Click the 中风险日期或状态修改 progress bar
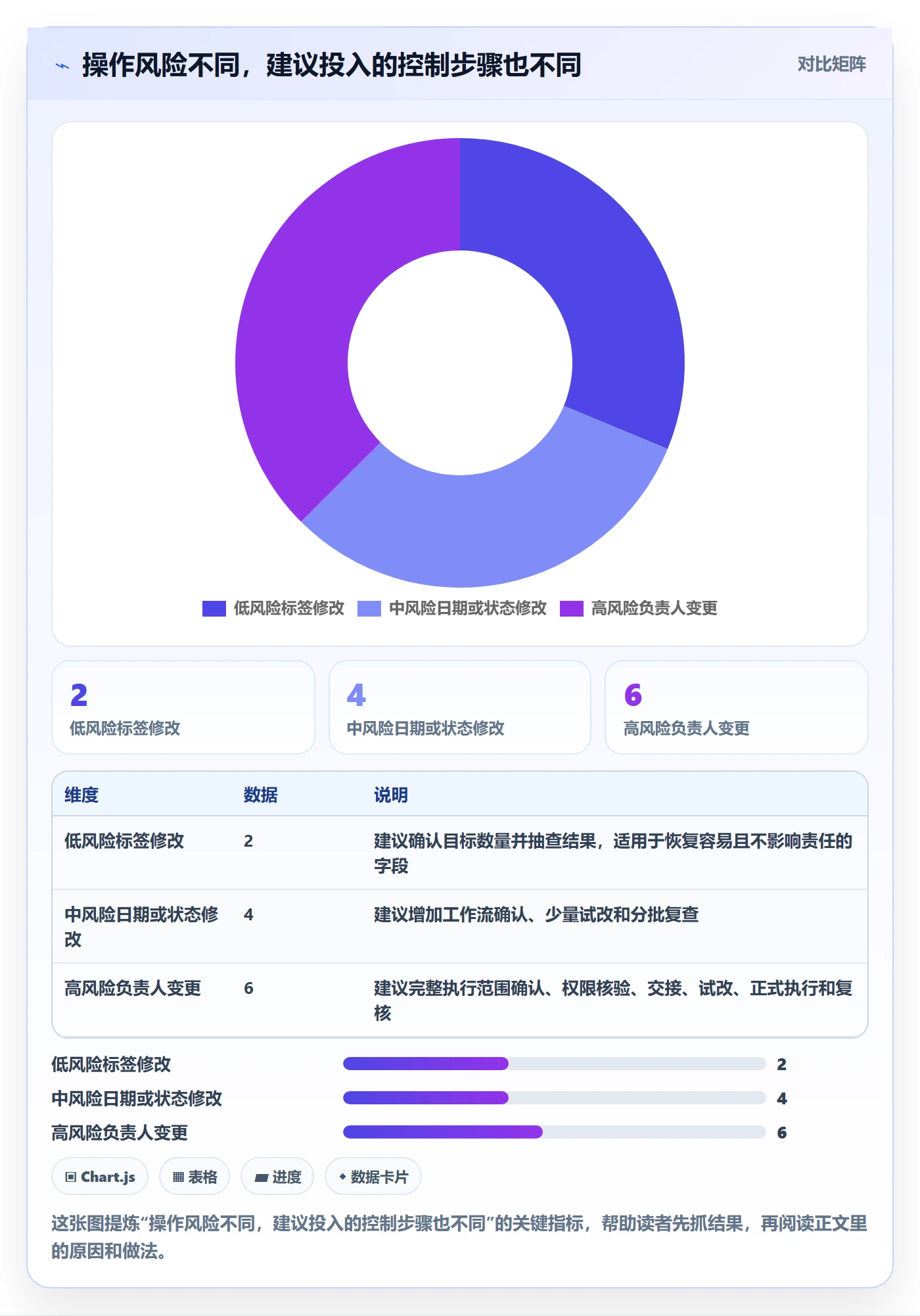920x1316 pixels. (x=555, y=1098)
